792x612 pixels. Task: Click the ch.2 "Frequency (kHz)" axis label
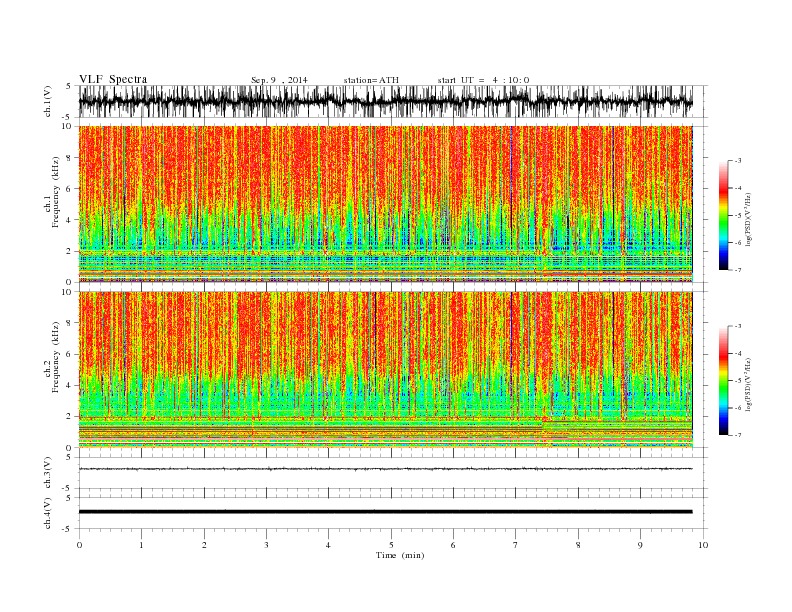coord(56,357)
